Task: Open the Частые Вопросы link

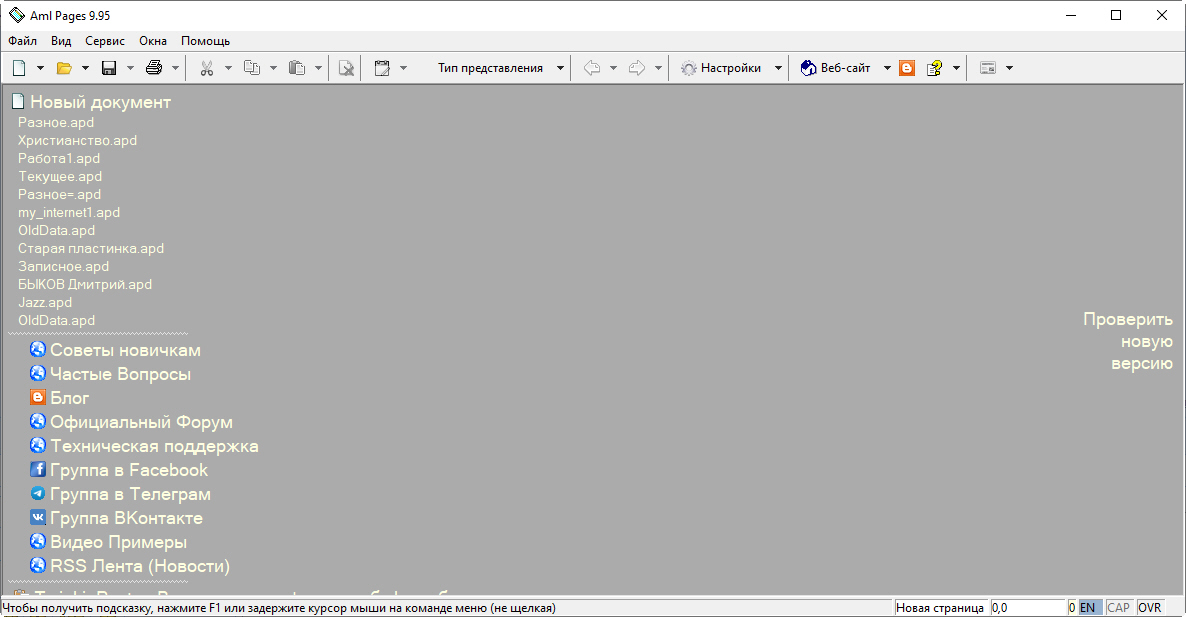Action: coord(120,374)
